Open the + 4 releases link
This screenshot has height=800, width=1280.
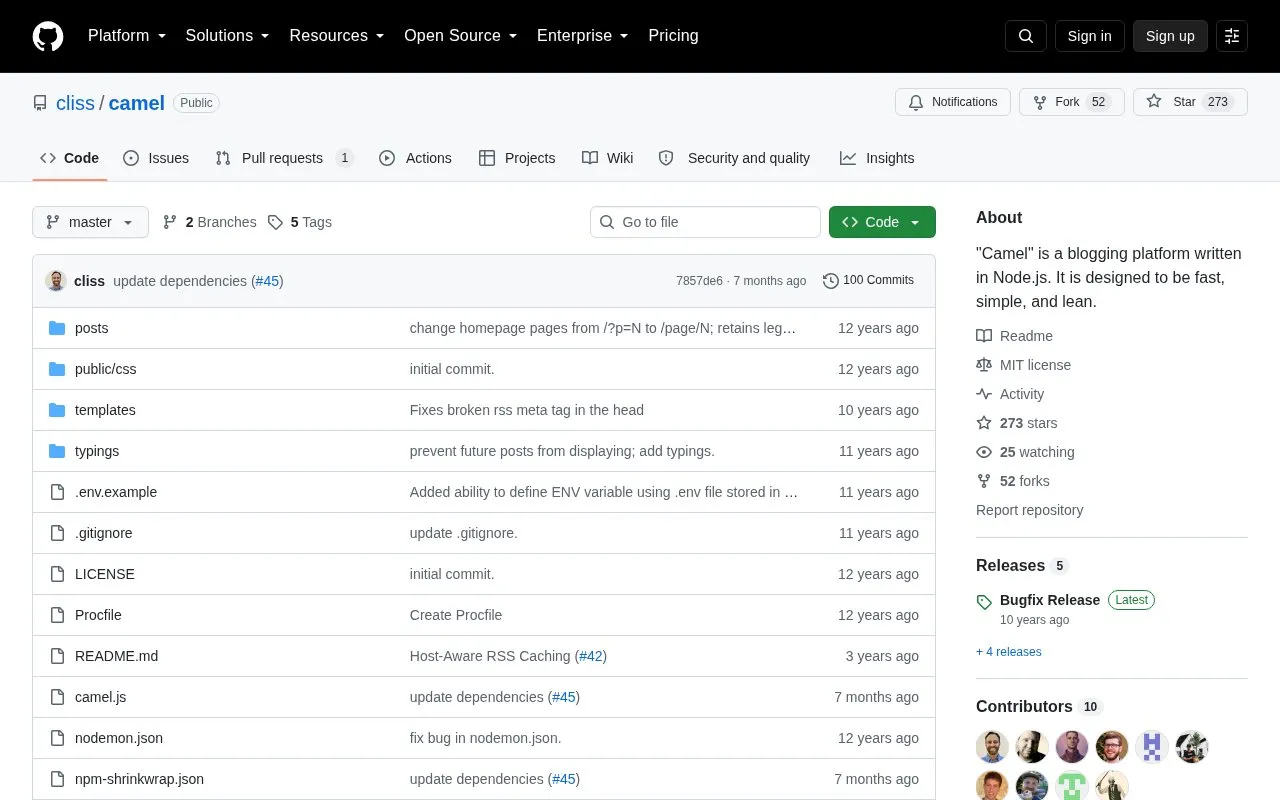coord(1009,652)
